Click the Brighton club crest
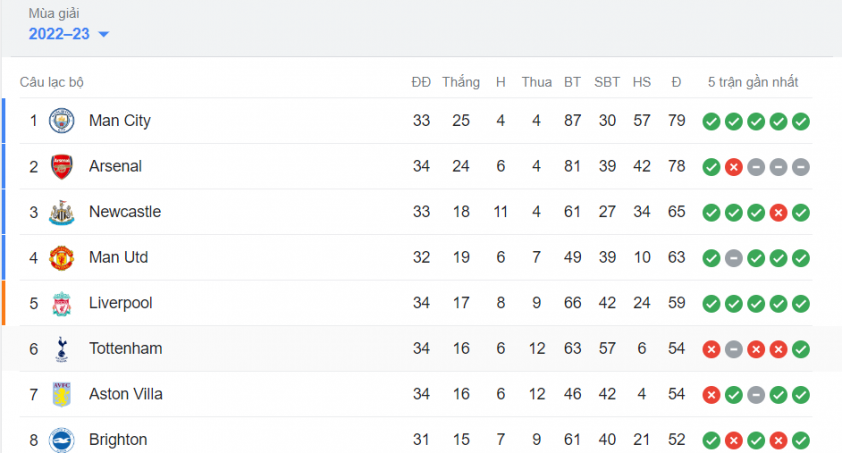The image size is (842, 453). coord(62,440)
